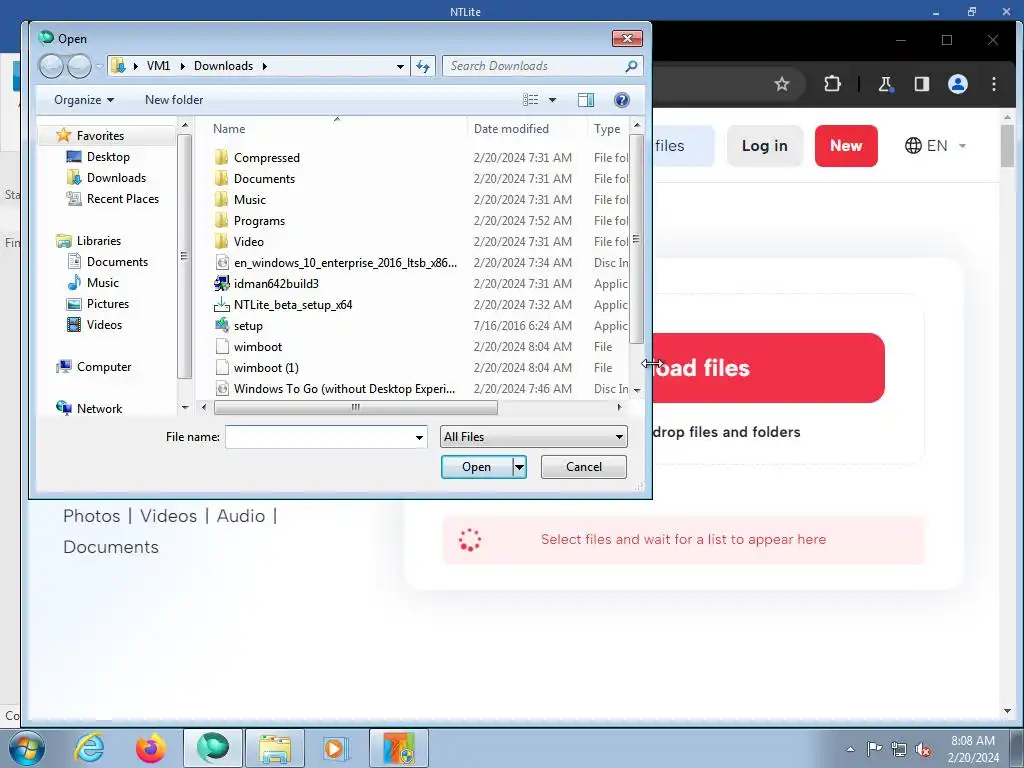
Task: Click the Log in button
Action: (765, 146)
